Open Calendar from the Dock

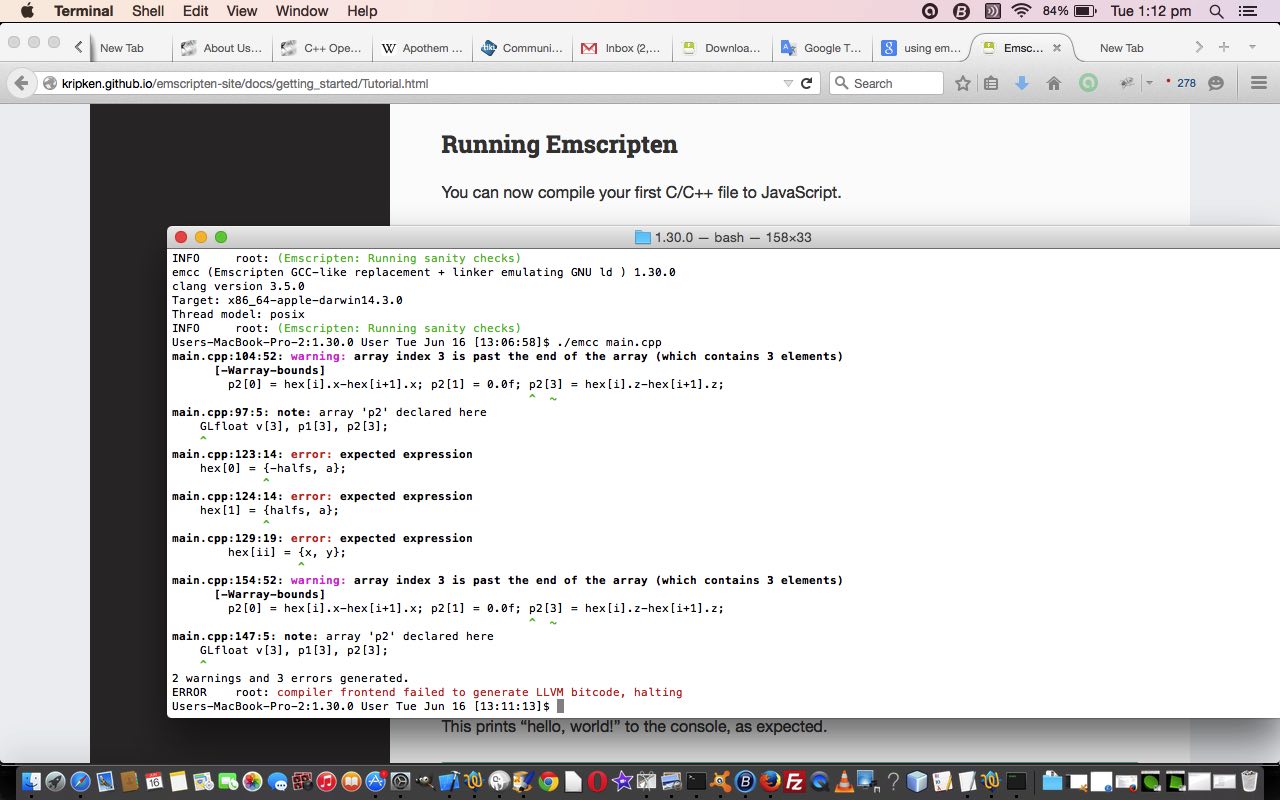[x=154, y=781]
